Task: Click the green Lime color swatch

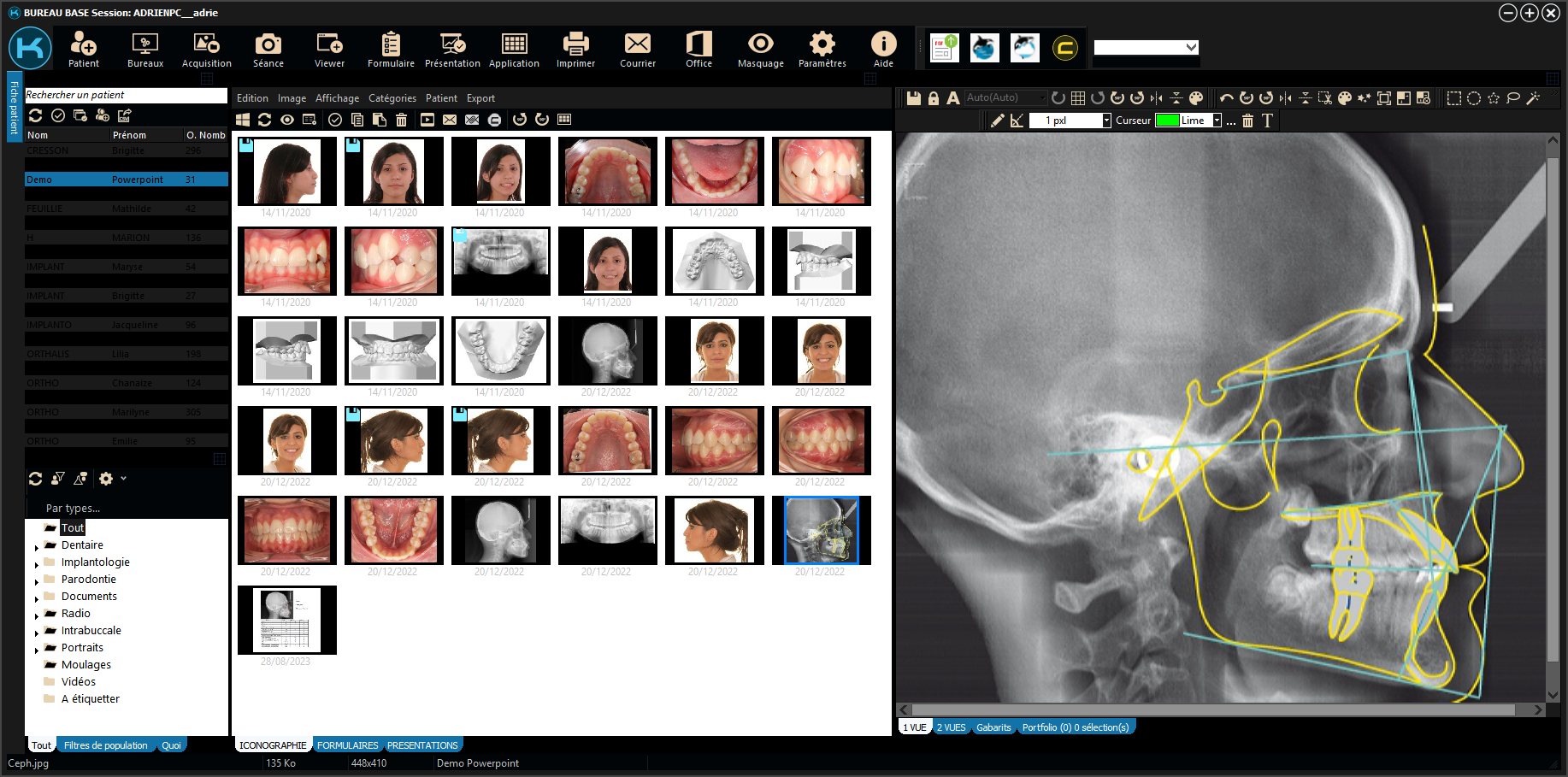Action: click(1167, 121)
